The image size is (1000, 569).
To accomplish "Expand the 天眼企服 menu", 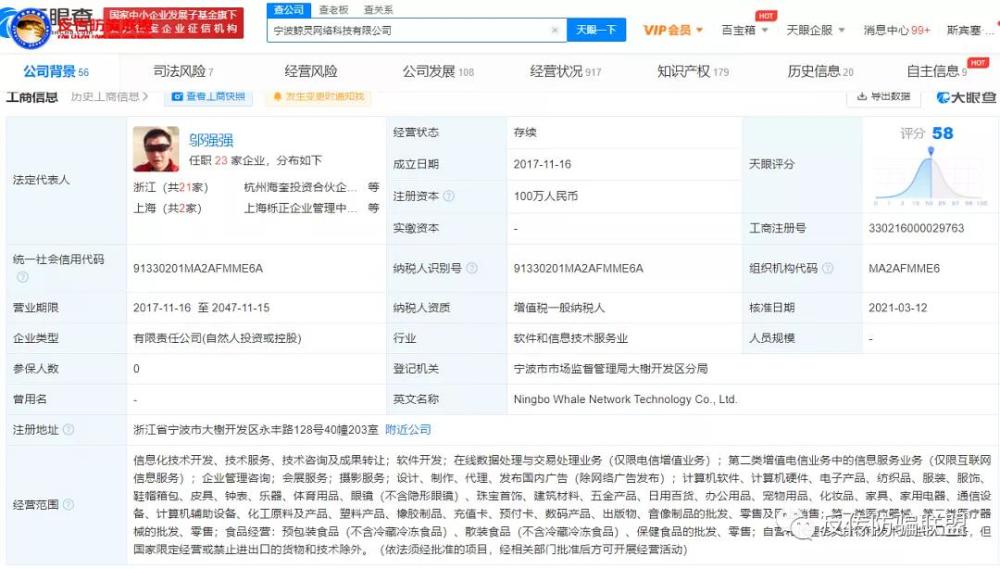I will [x=815, y=30].
